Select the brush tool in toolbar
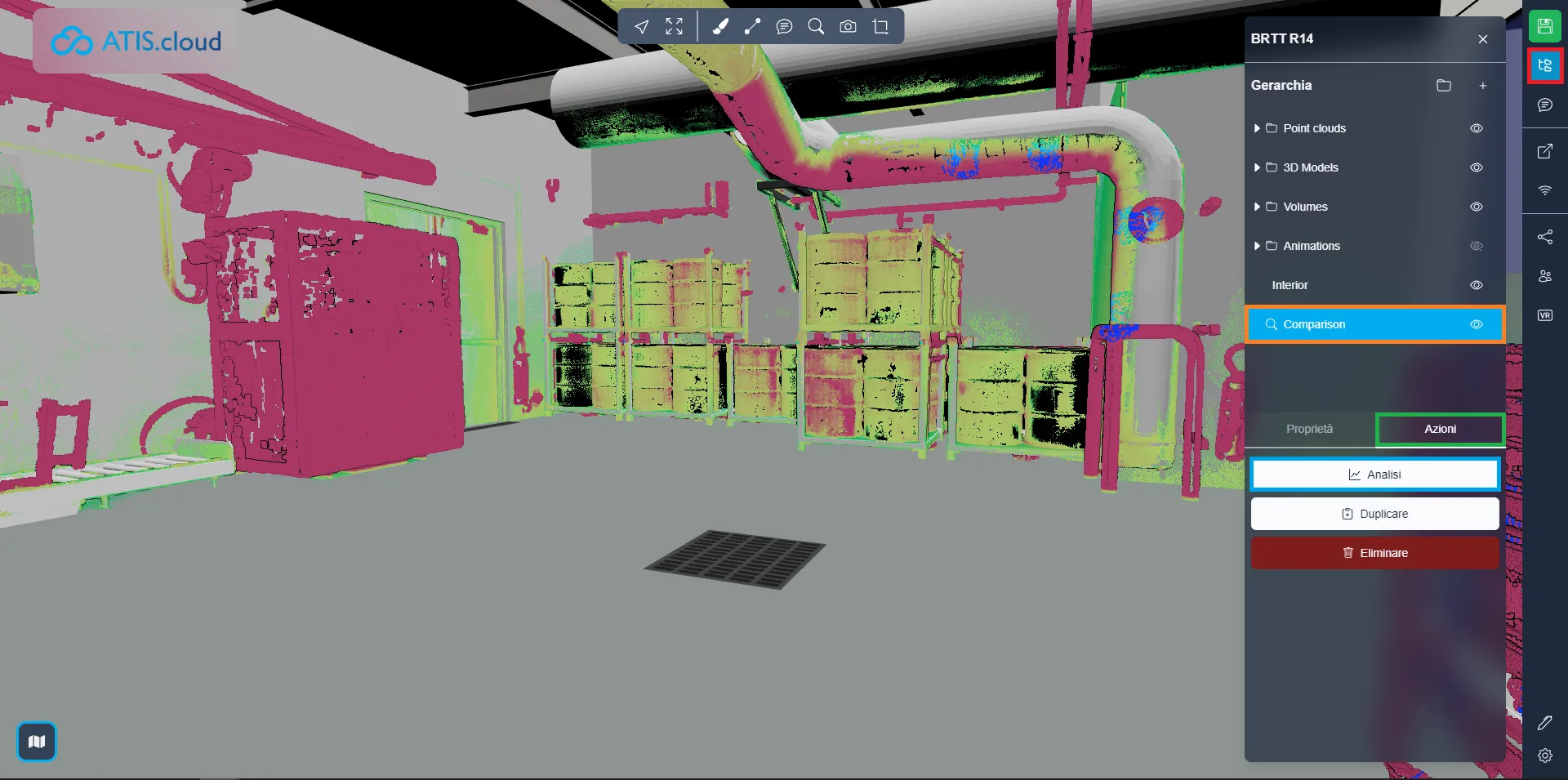Screen dimensions: 1568x780 [720, 27]
